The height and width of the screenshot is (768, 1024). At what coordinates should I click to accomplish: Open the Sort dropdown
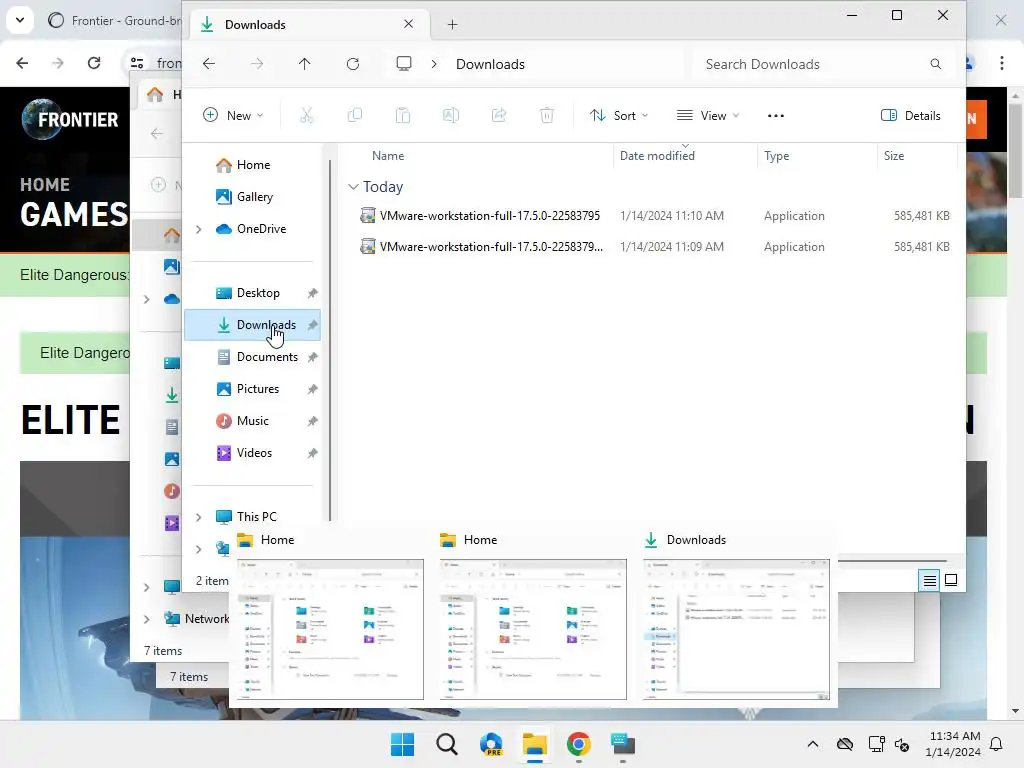618,116
